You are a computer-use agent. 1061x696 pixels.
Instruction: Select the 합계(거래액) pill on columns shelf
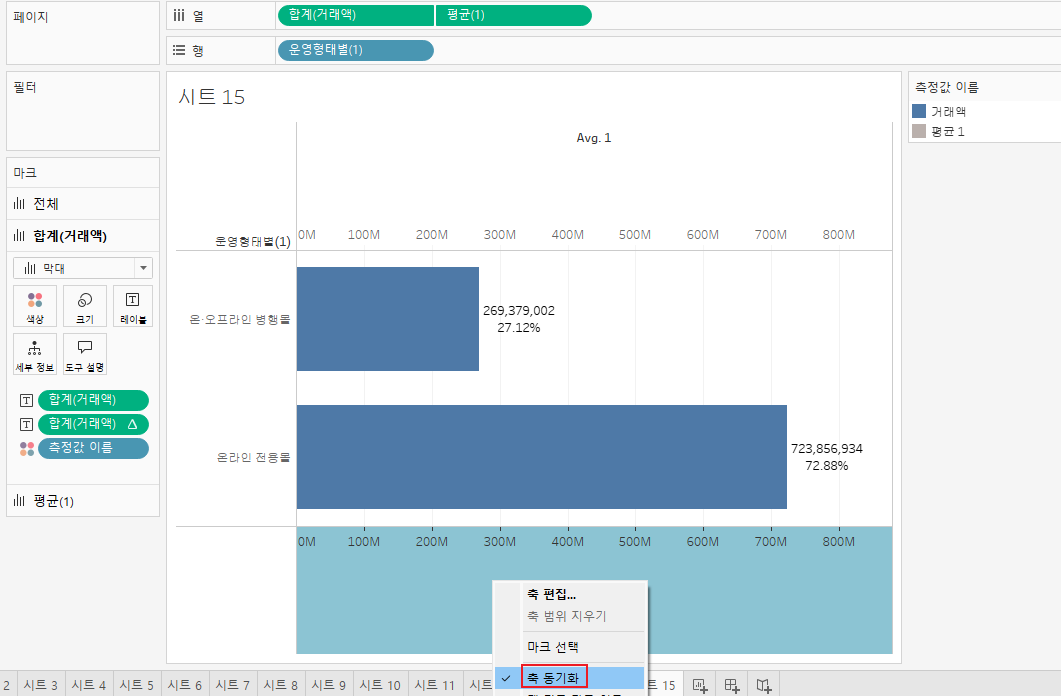point(356,15)
